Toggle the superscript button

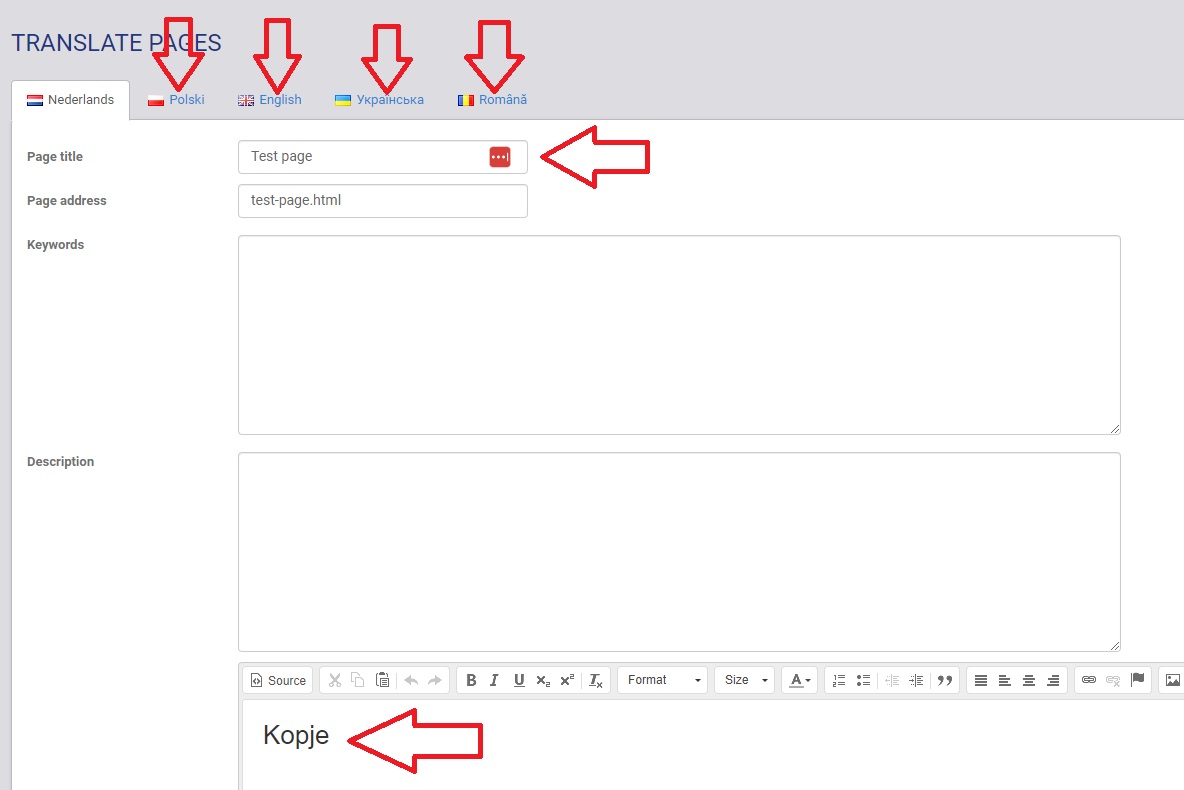(x=567, y=680)
